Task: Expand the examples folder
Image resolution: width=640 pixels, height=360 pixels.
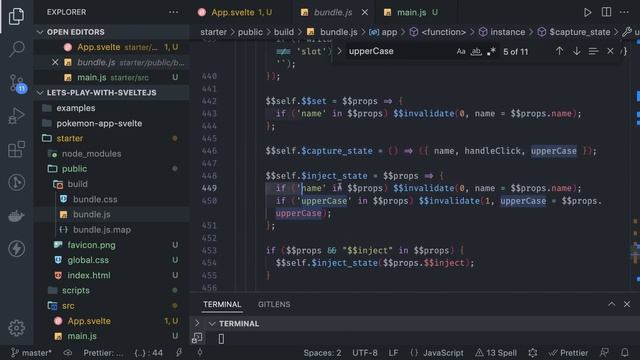Action: click(x=76, y=108)
